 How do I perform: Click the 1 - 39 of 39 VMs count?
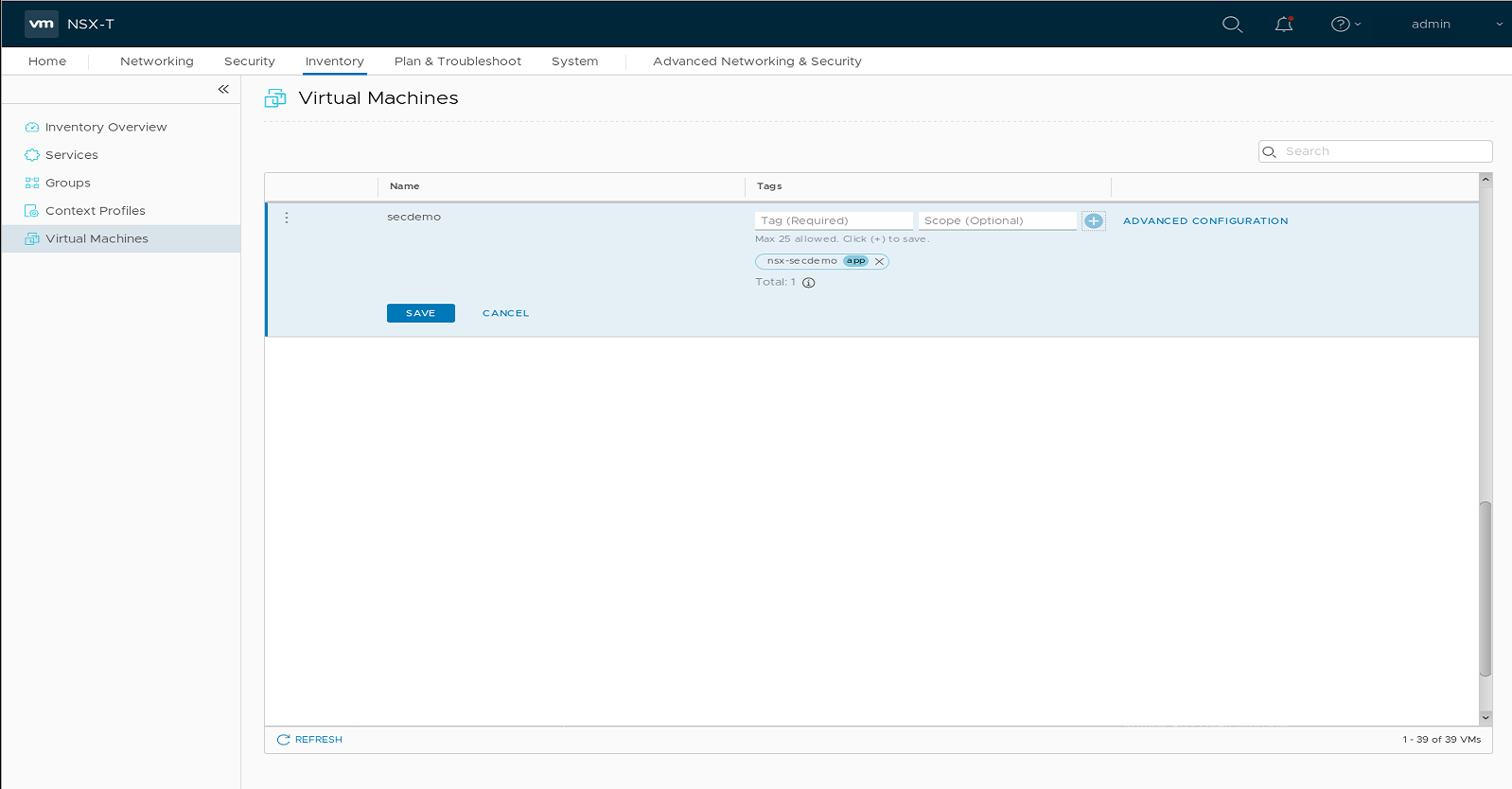(1442, 740)
